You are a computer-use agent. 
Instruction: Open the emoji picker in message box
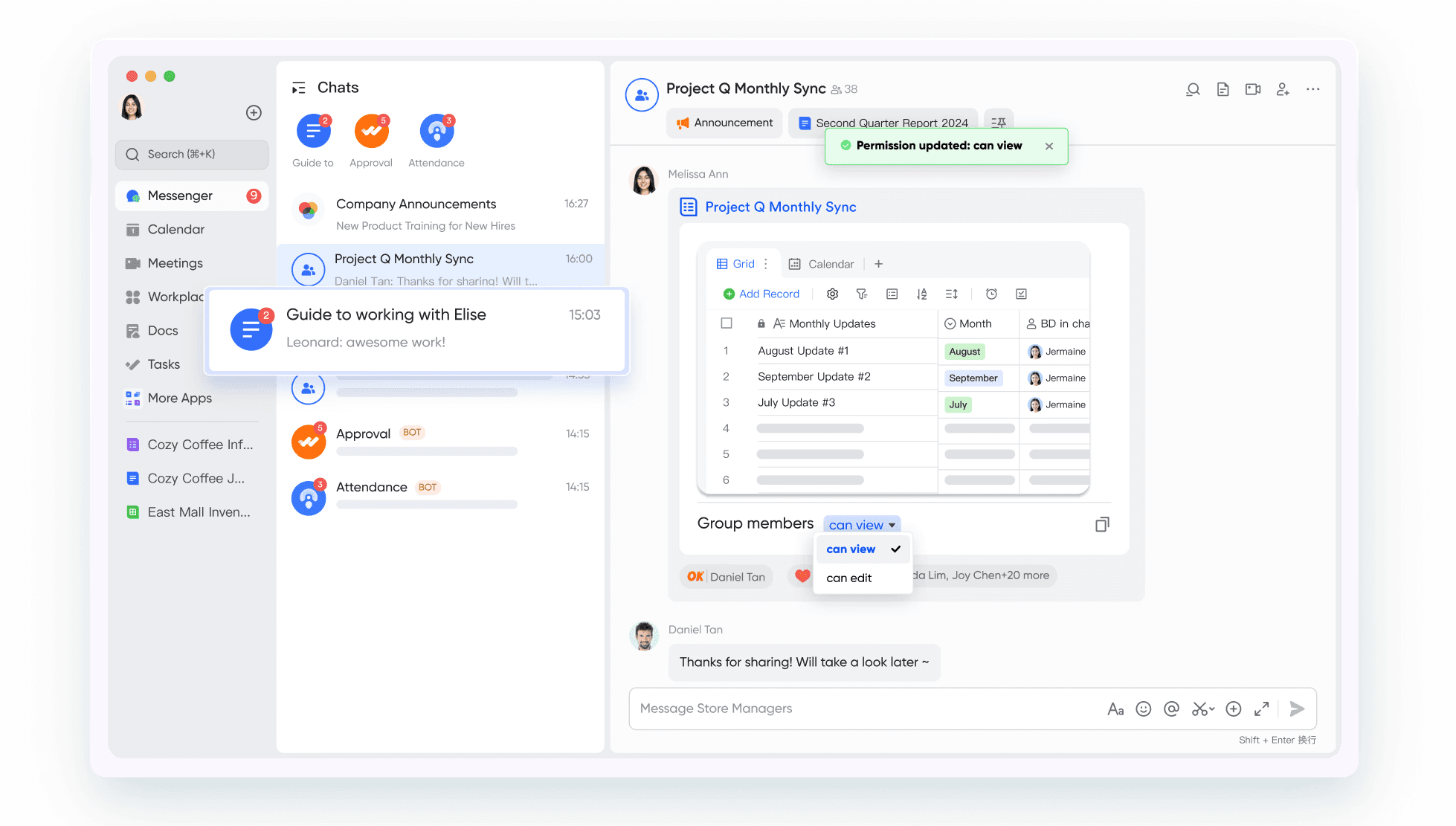click(1144, 709)
